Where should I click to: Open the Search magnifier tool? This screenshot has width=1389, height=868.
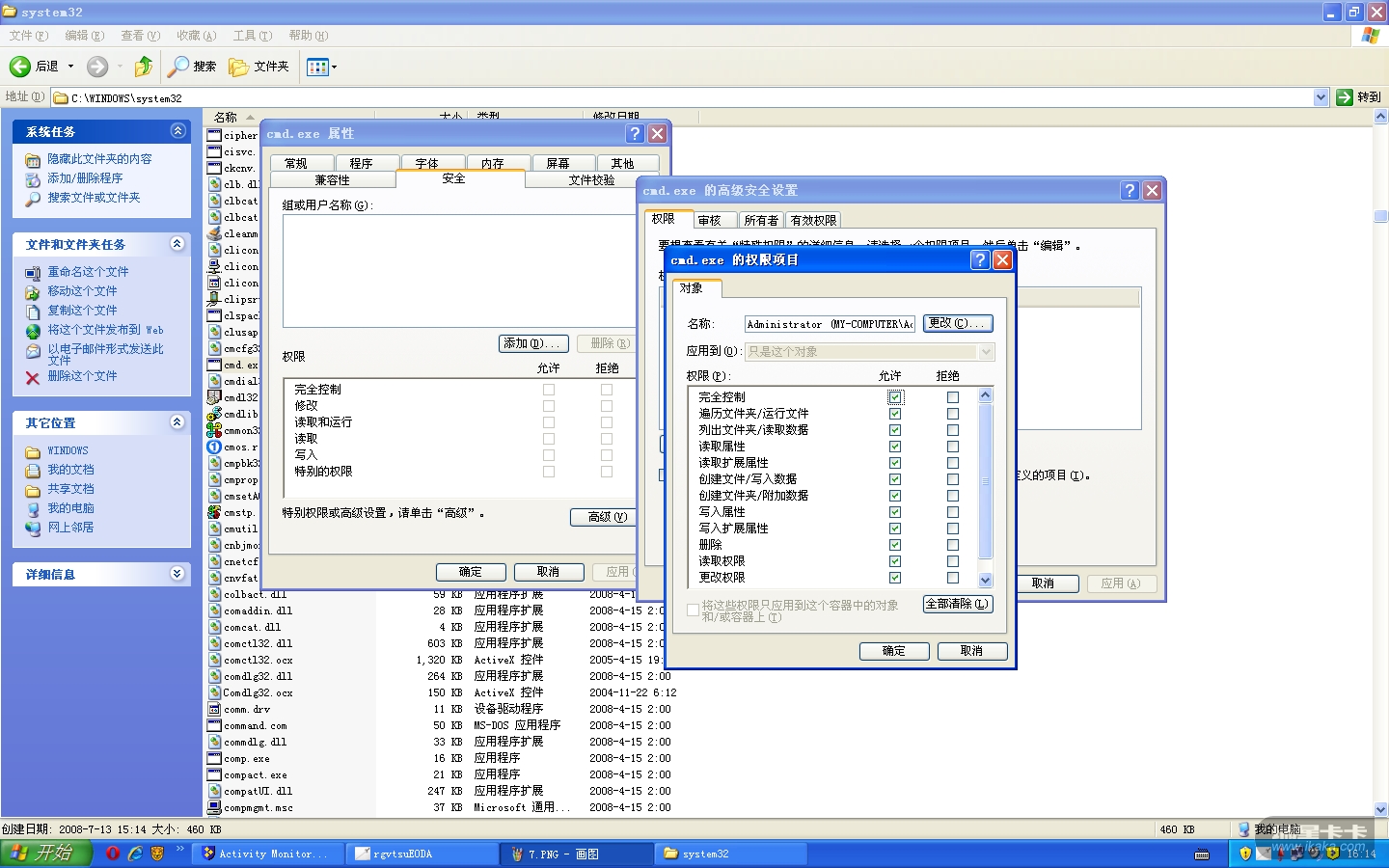178,67
